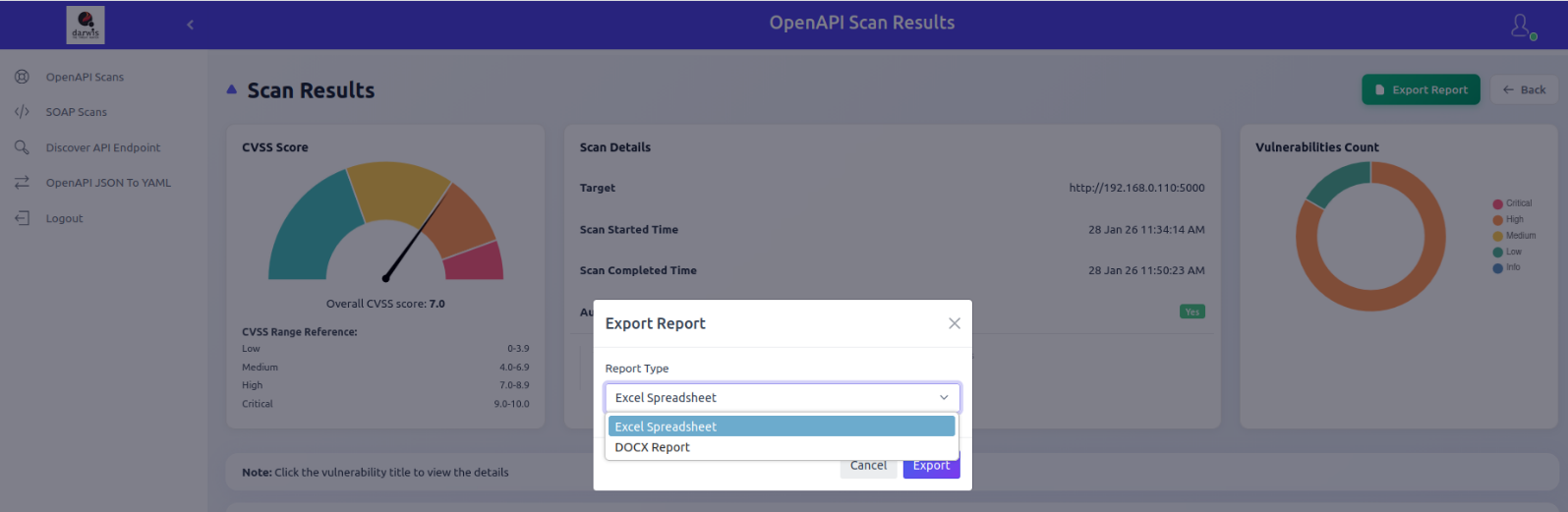Click Low legend color dot

click(x=1497, y=253)
